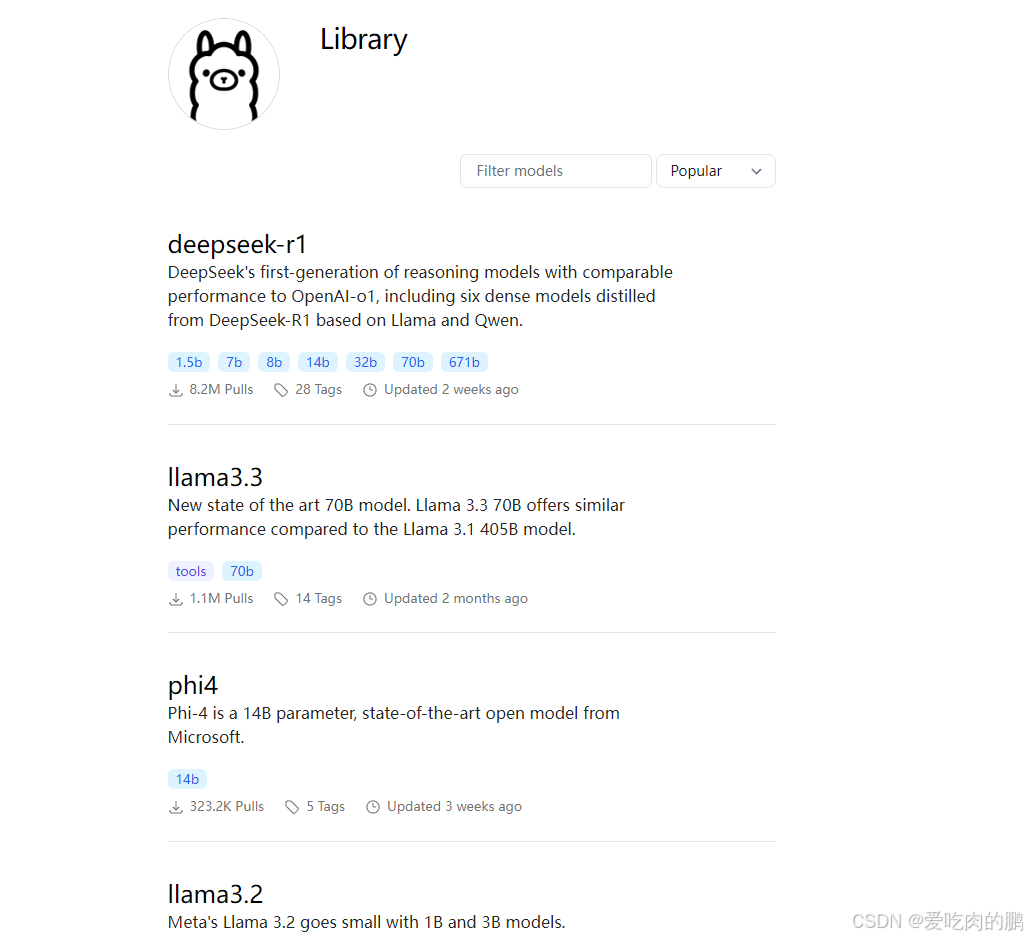Image resolution: width=1027 pixels, height=939 pixels.
Task: Click the 14 Tags text
Action: [x=318, y=598]
